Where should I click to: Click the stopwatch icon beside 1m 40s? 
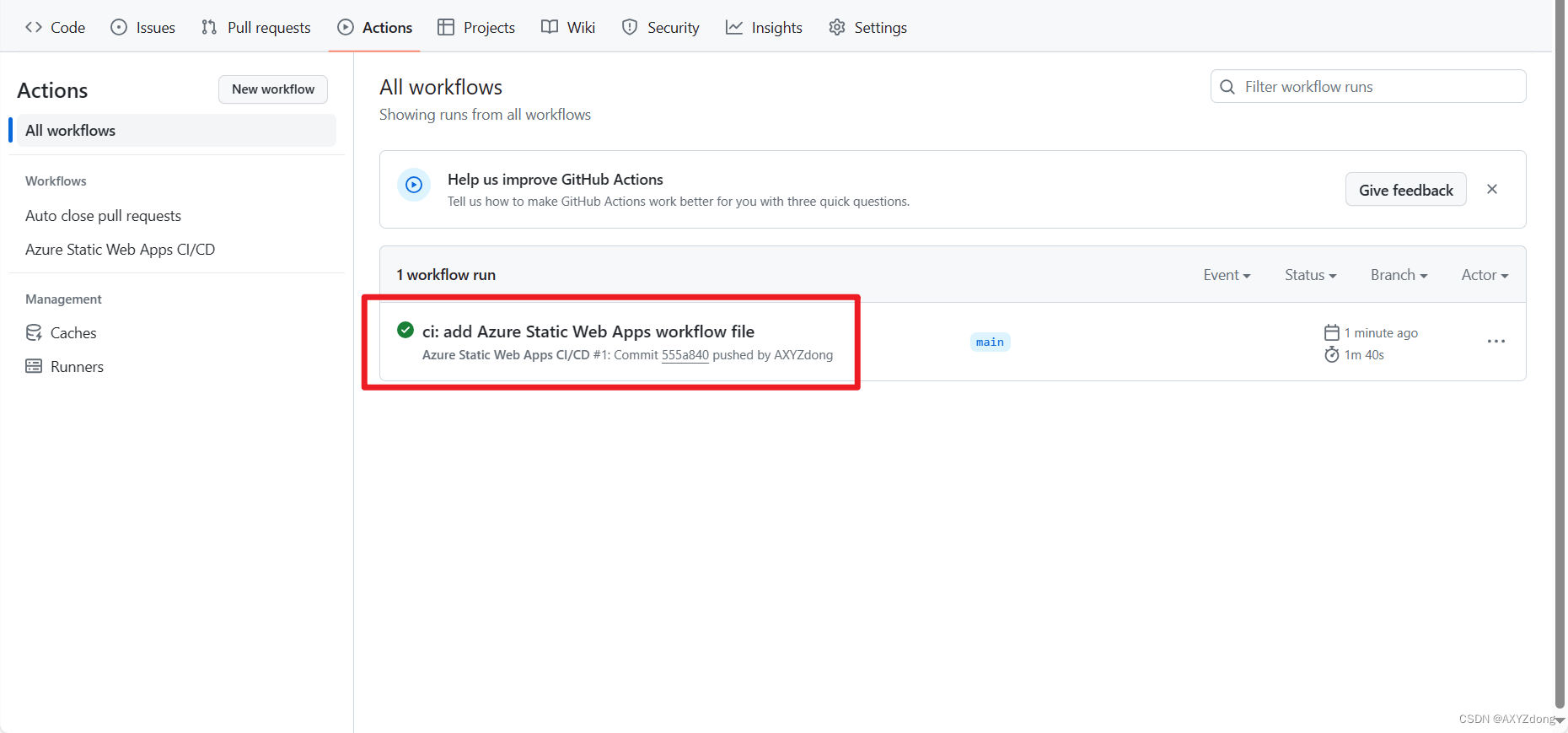tap(1332, 354)
